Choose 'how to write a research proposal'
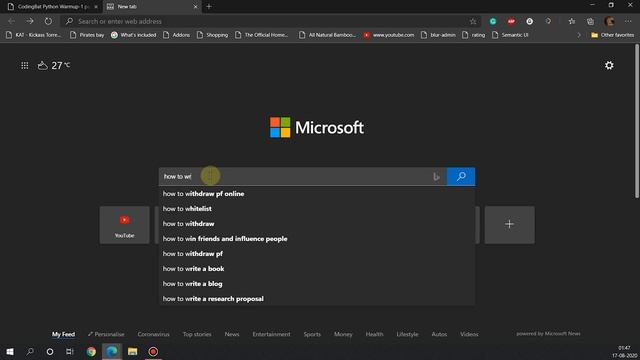 (317, 299)
